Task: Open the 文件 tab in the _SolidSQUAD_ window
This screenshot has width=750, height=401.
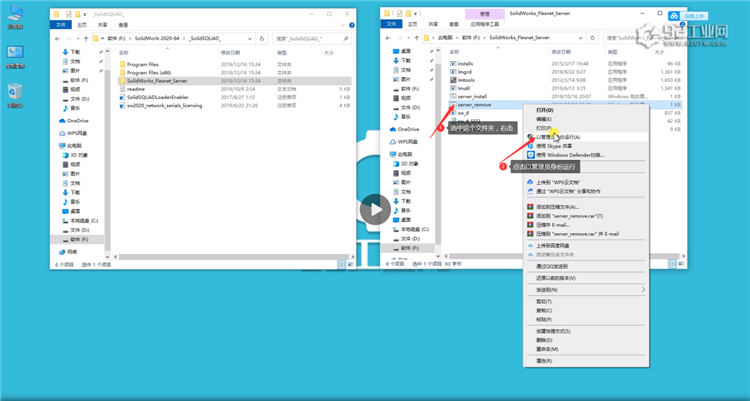Action: (x=61, y=25)
